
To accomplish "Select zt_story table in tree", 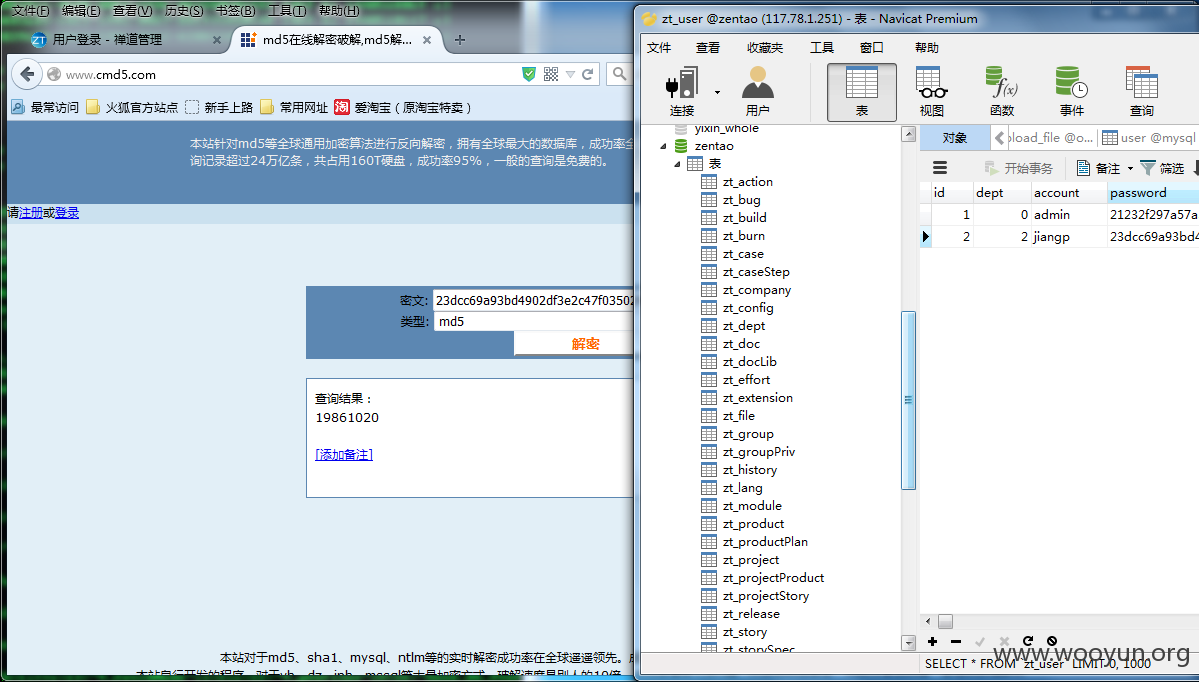I will tap(745, 632).
